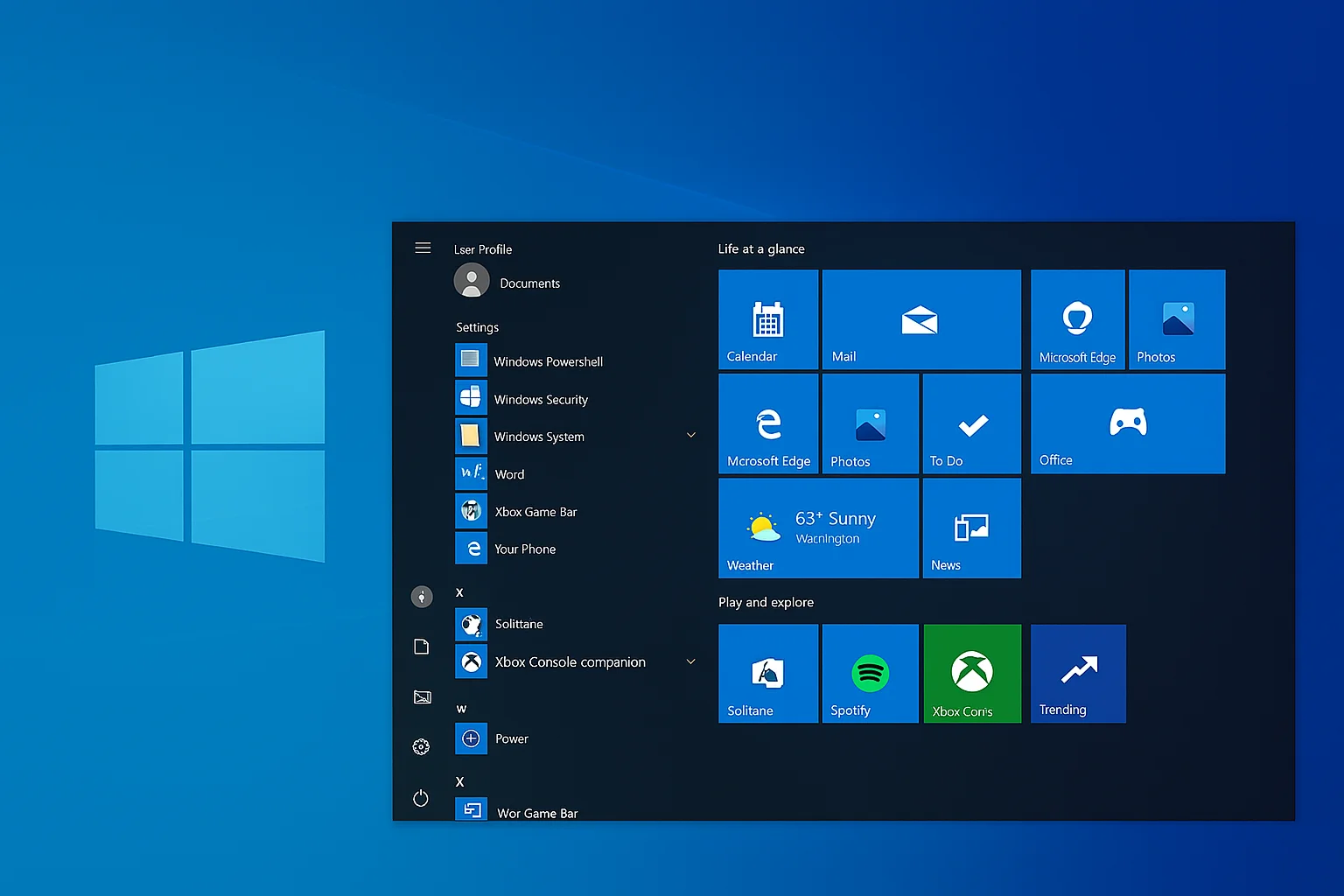
Task: Launch Solittane from the app list icon
Action: (471, 624)
